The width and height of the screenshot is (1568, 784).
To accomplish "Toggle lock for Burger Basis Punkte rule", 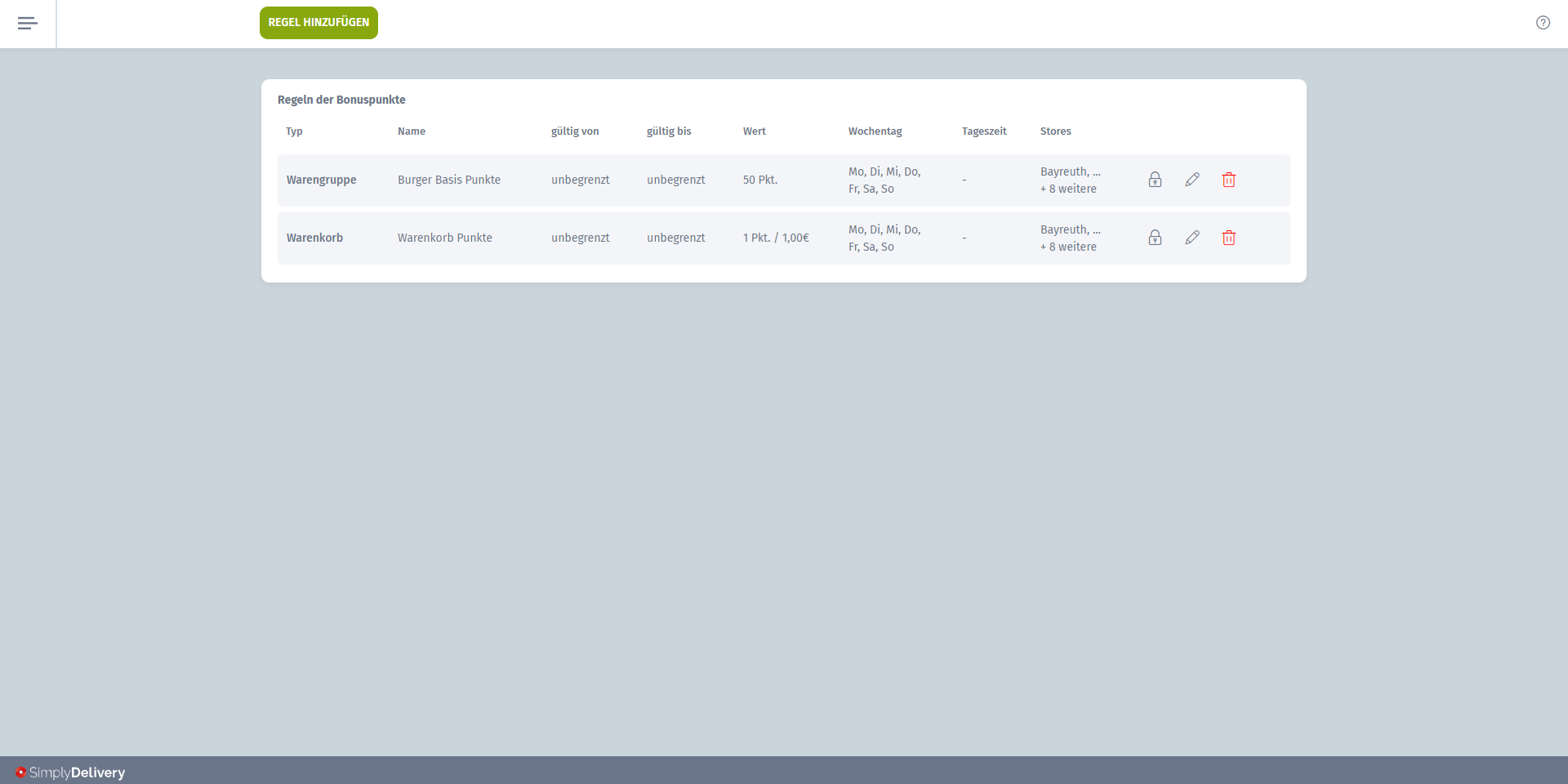I will point(1155,180).
